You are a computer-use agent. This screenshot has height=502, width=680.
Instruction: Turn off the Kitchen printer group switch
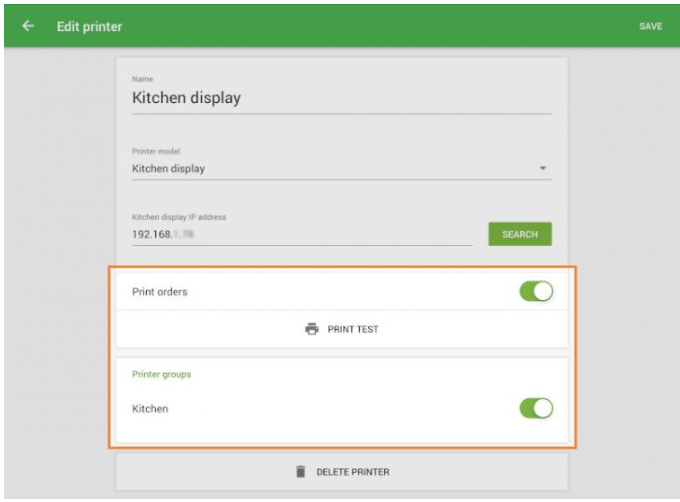click(535, 409)
